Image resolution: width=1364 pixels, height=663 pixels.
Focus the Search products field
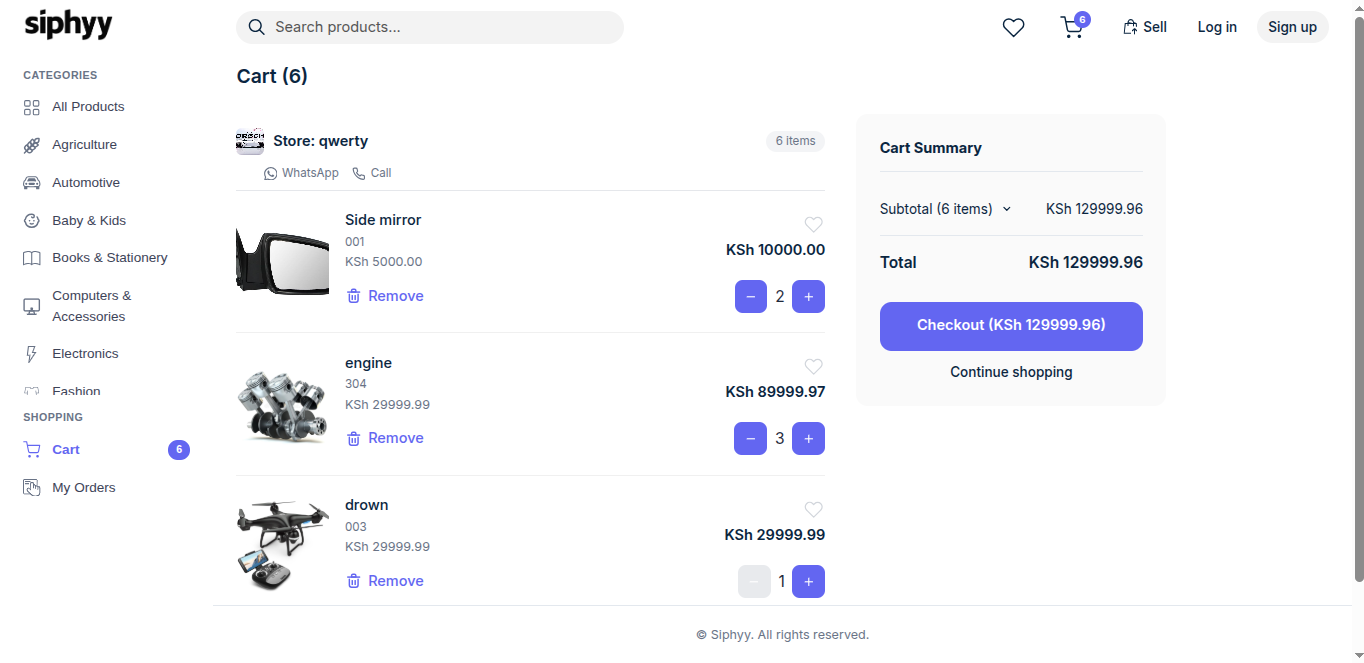tap(430, 27)
